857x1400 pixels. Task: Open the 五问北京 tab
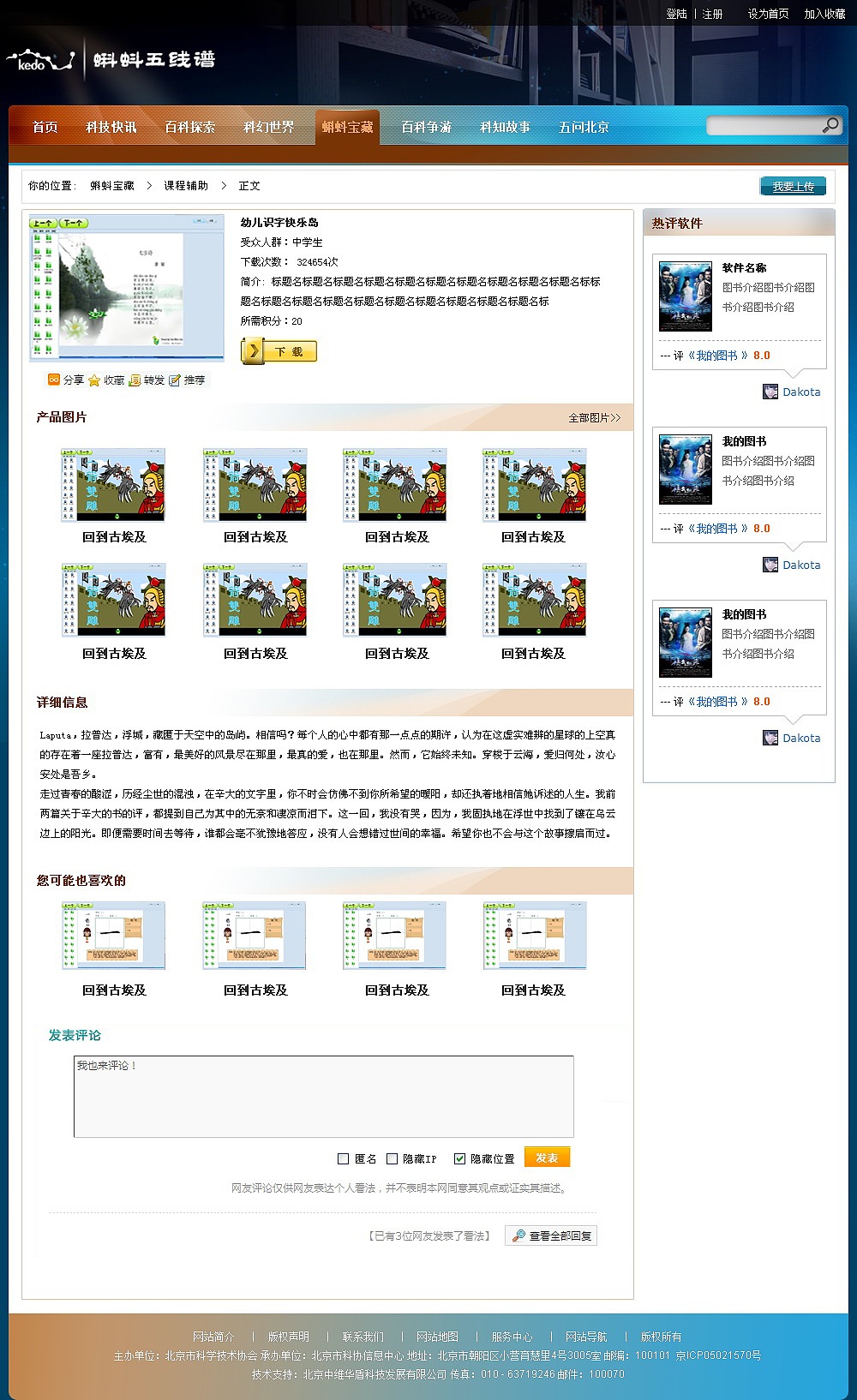point(584,127)
